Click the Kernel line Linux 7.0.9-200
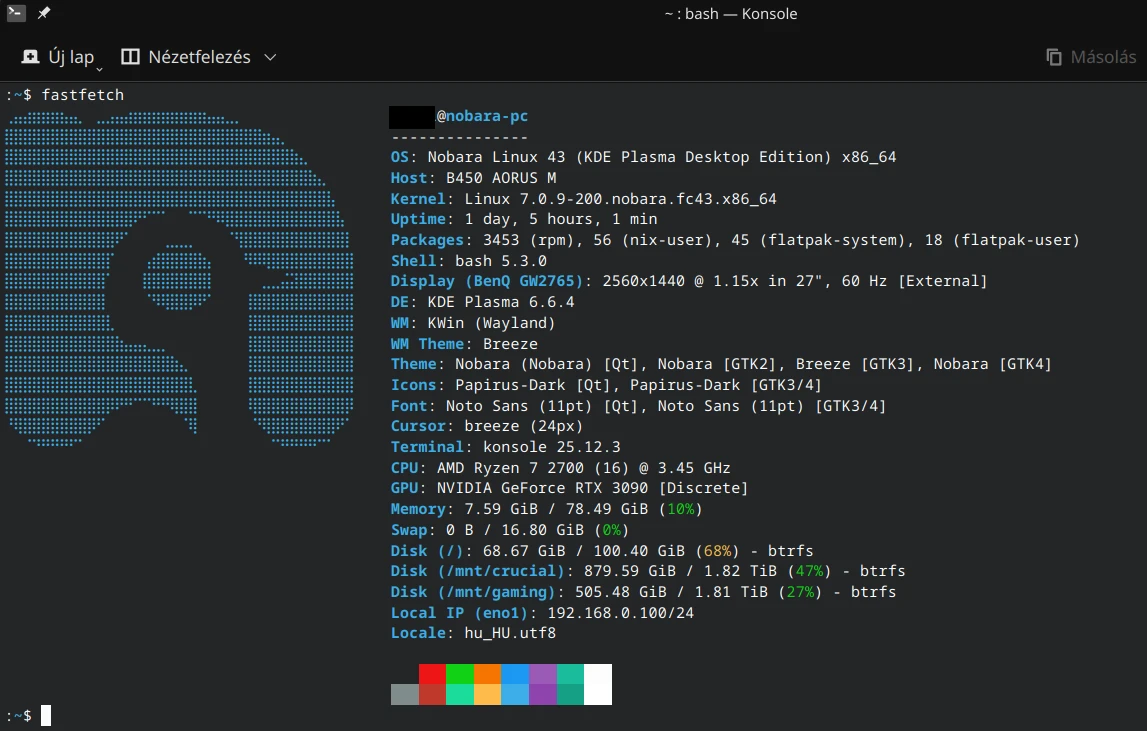Image resolution: width=1147 pixels, height=731 pixels. pos(584,198)
